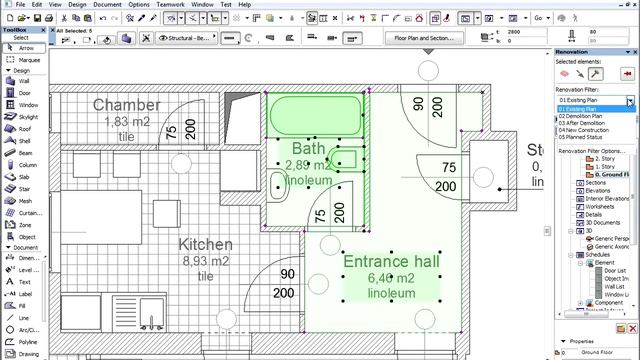Click the Floor Plan and Section button
The image size is (640, 360).
tap(424, 38)
